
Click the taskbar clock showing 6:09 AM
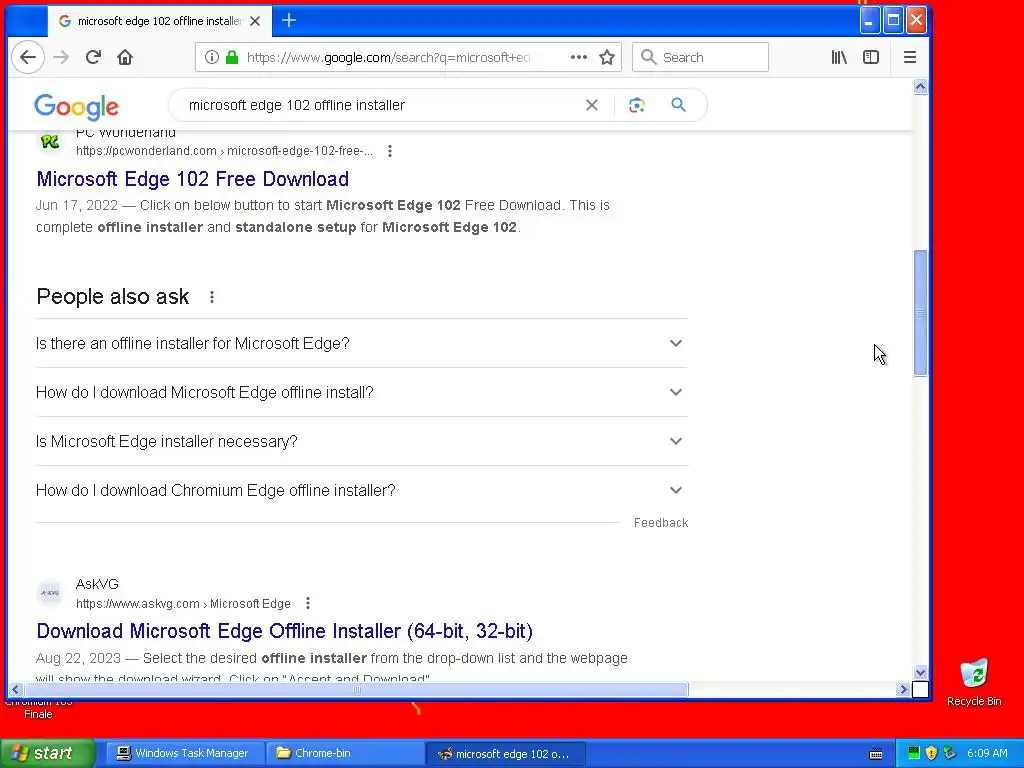pyautogui.click(x=987, y=753)
